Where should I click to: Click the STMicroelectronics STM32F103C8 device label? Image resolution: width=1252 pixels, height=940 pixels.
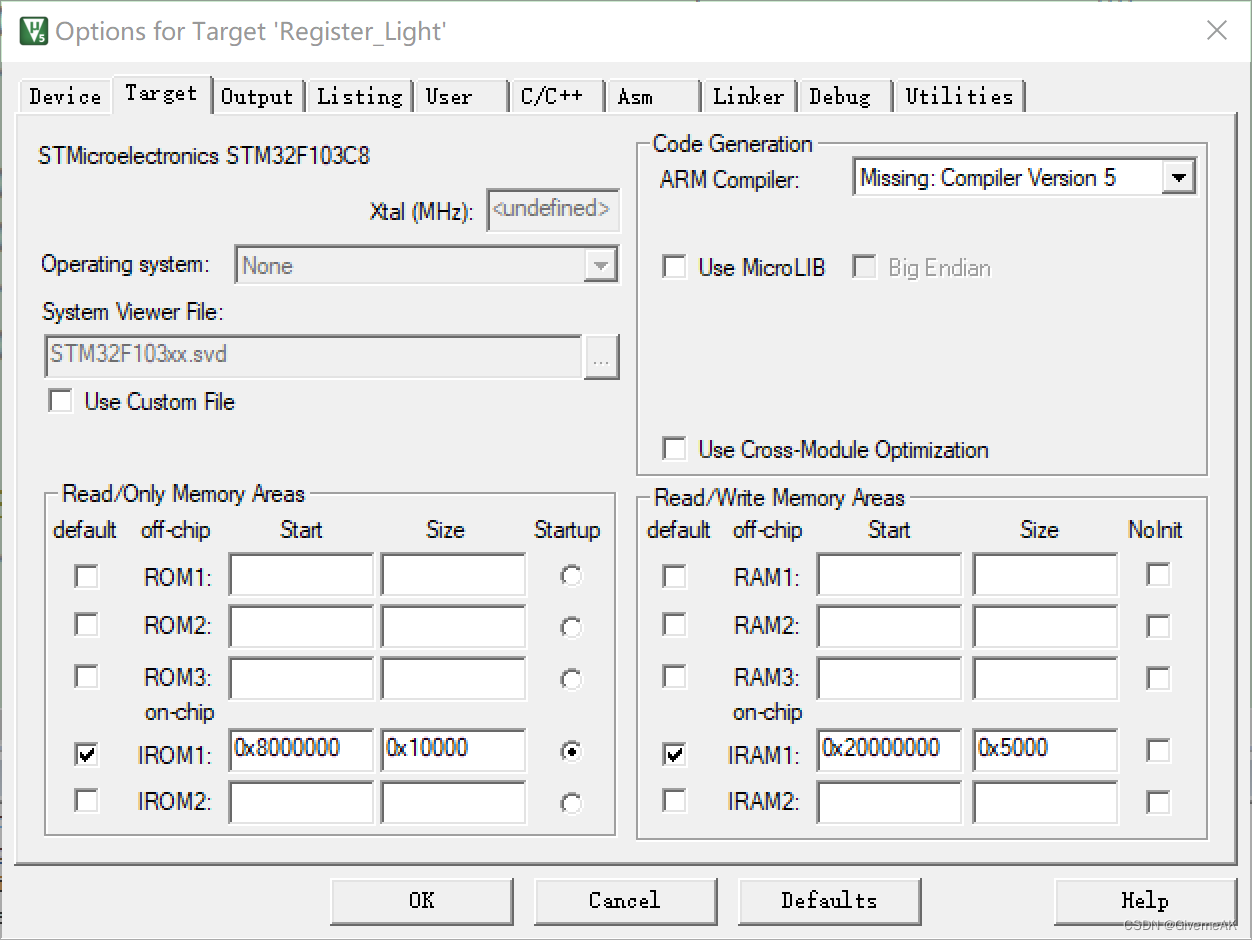click(x=204, y=156)
